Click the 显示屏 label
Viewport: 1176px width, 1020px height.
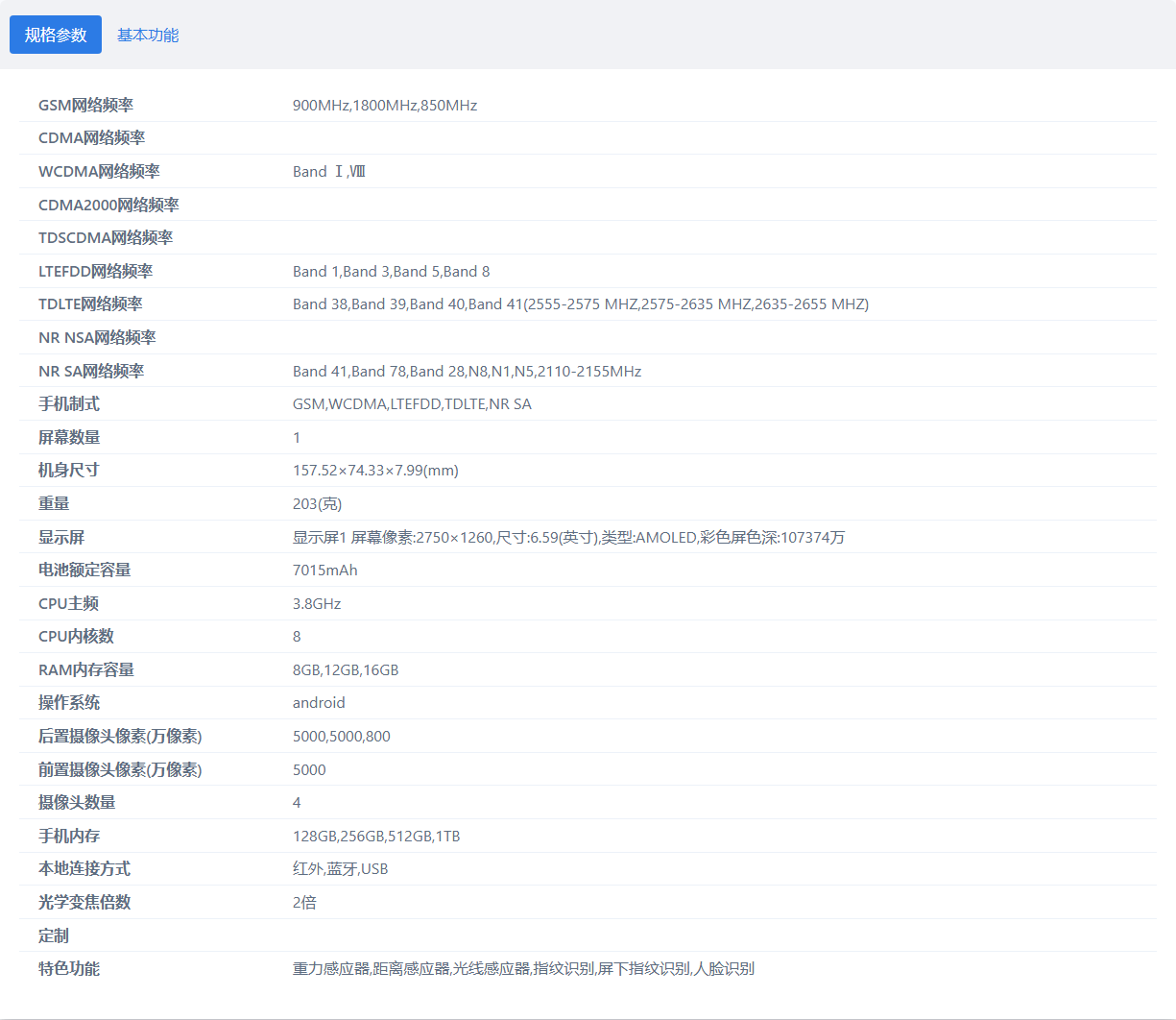pos(61,537)
